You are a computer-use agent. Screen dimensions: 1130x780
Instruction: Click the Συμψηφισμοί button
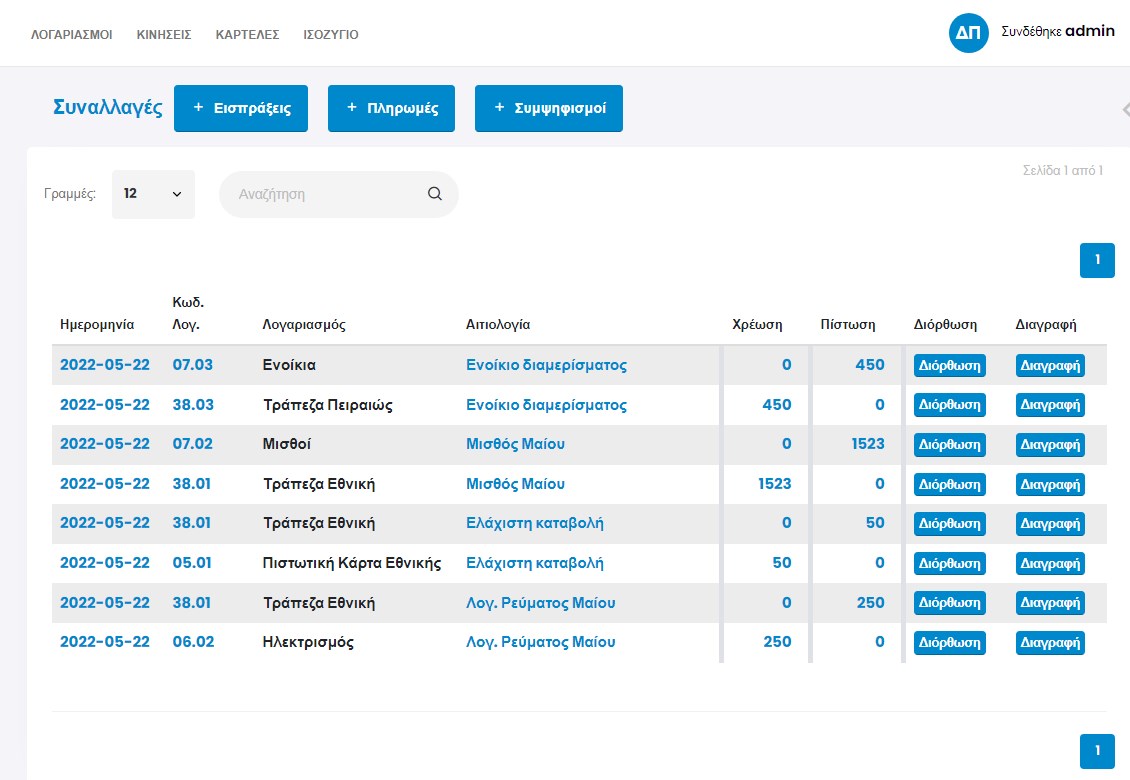[548, 108]
